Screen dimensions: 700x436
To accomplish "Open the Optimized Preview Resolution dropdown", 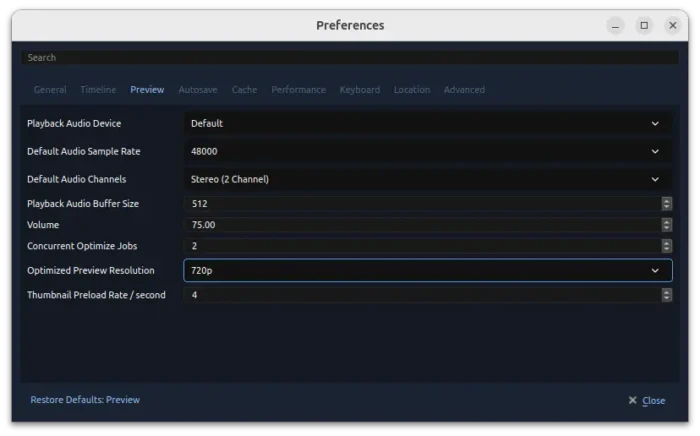I will 428,271.
